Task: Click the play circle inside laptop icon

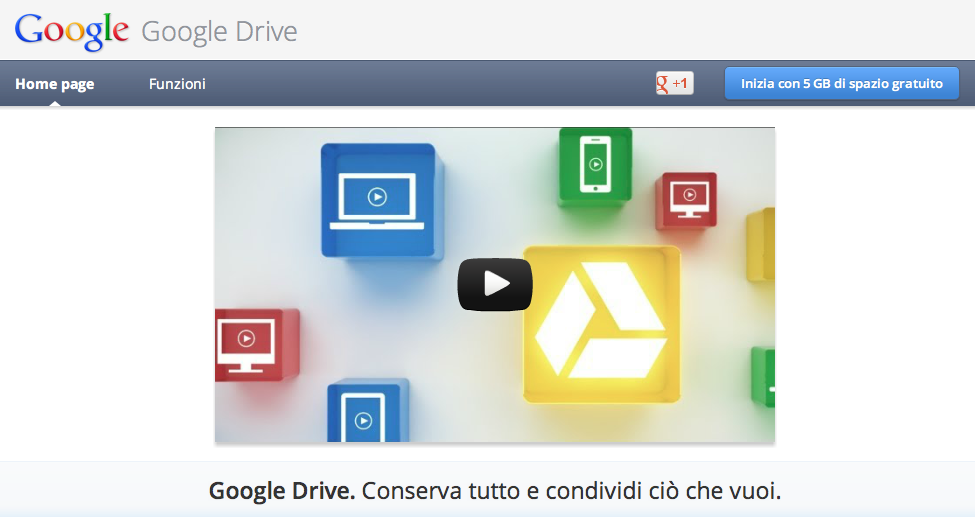Action: coord(377,197)
